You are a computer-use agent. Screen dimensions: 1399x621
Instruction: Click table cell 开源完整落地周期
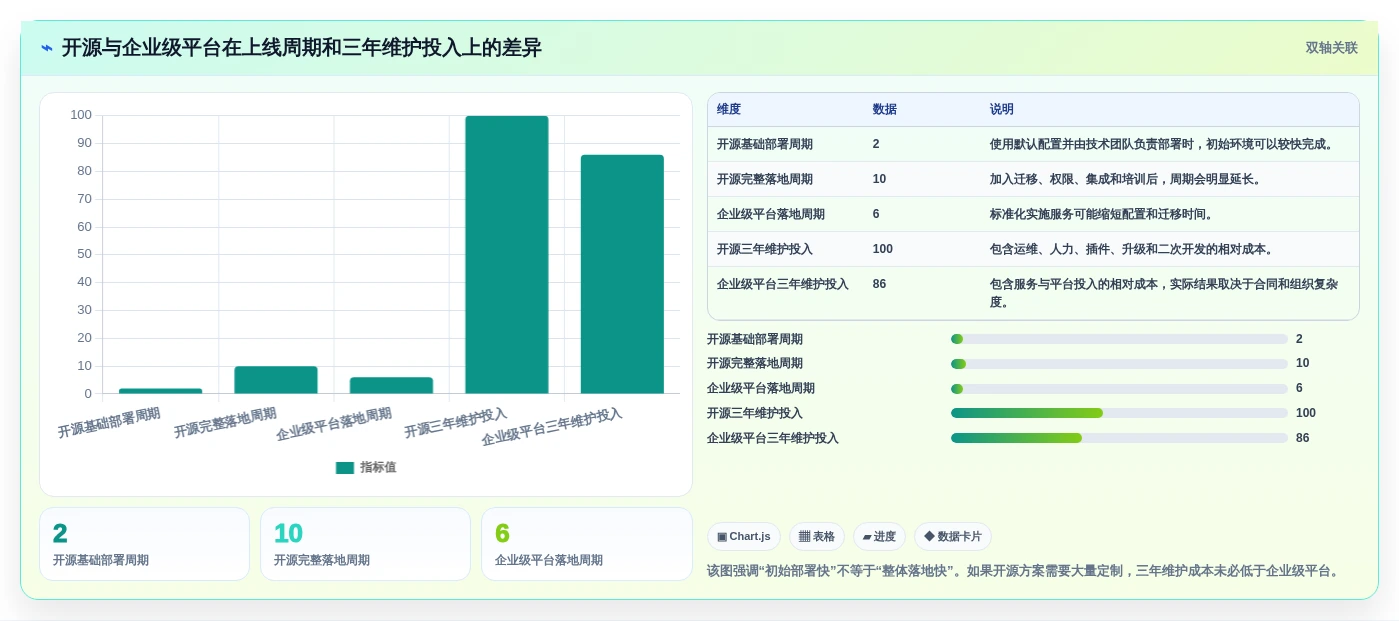point(765,179)
